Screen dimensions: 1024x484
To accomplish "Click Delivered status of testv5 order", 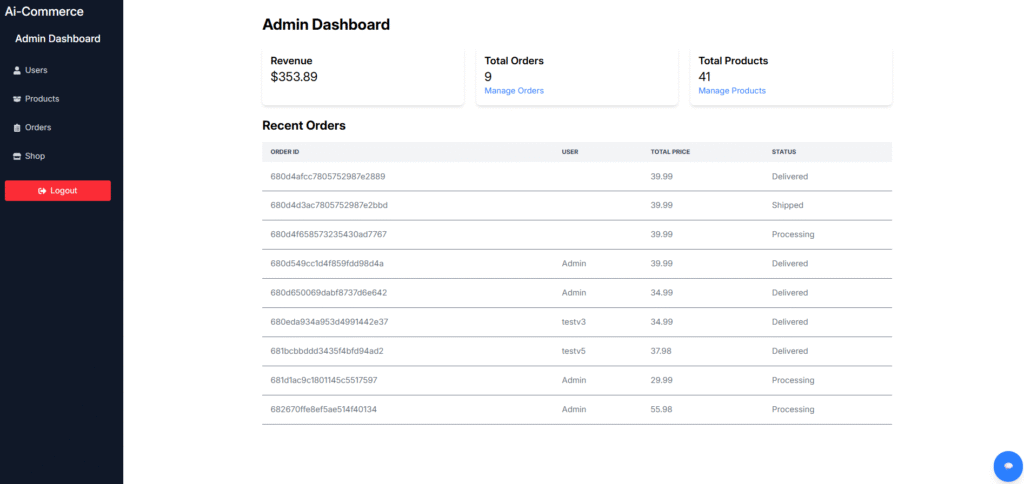I will pyautogui.click(x=790, y=351).
